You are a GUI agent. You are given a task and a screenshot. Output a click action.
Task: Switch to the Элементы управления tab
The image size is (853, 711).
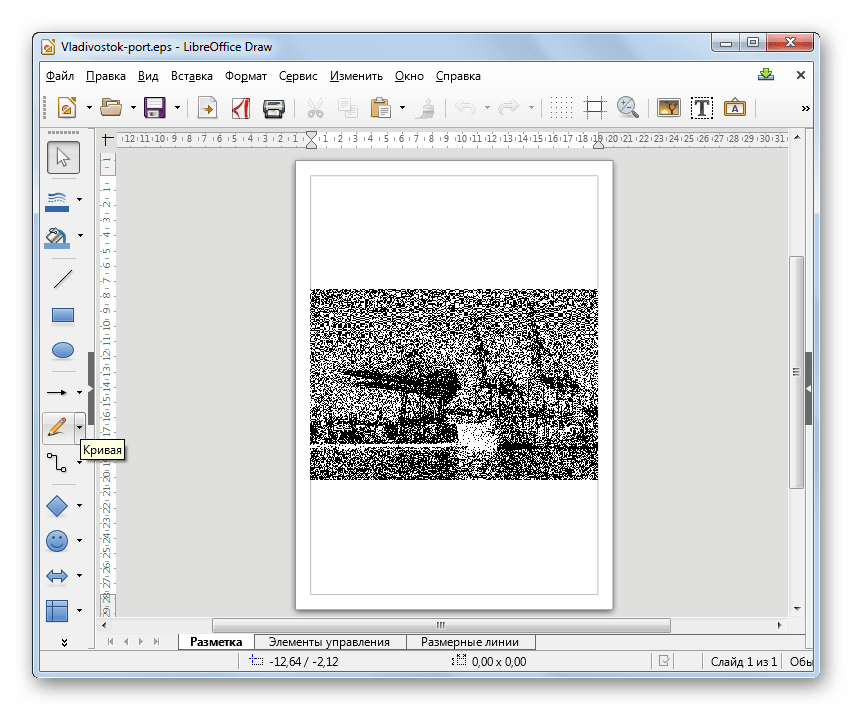[x=329, y=642]
